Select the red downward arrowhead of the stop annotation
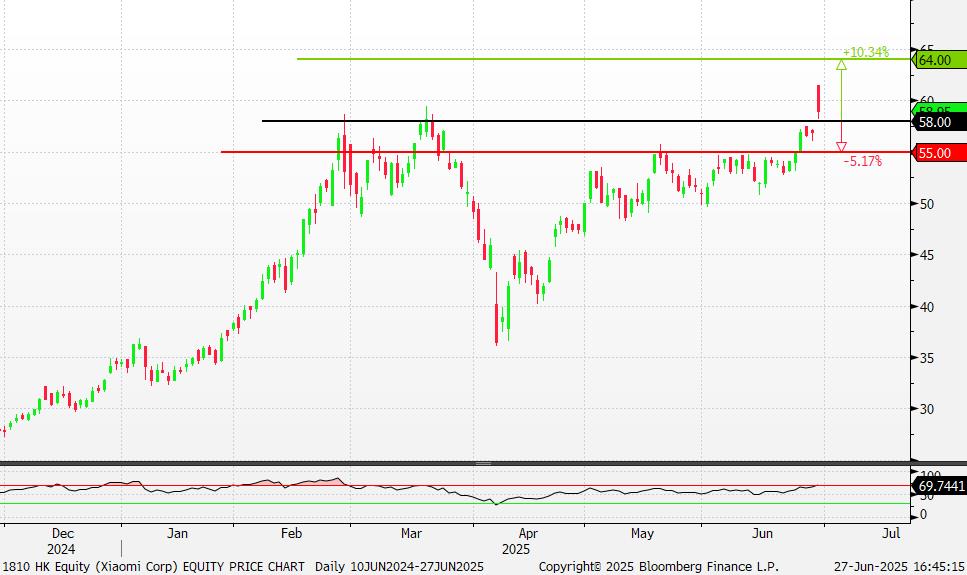967x575 pixels. [x=841, y=147]
